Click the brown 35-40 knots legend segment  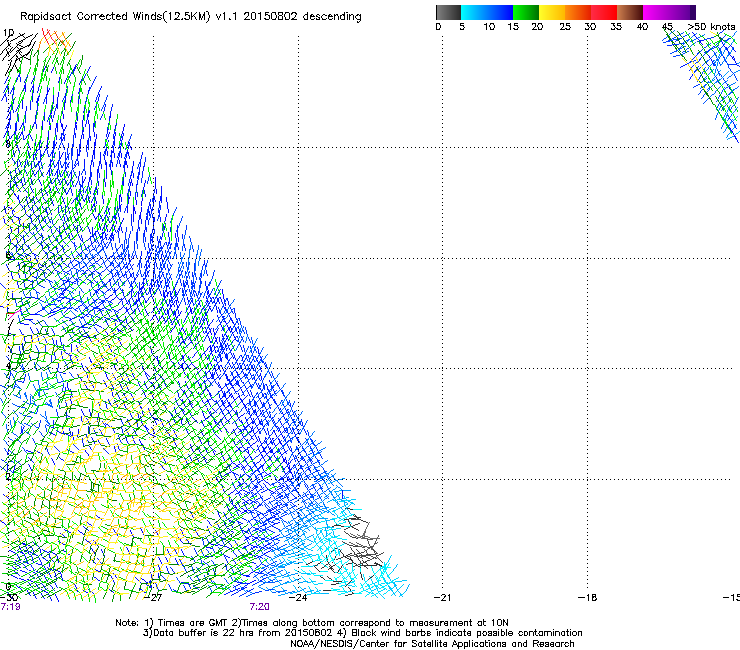[x=630, y=12]
